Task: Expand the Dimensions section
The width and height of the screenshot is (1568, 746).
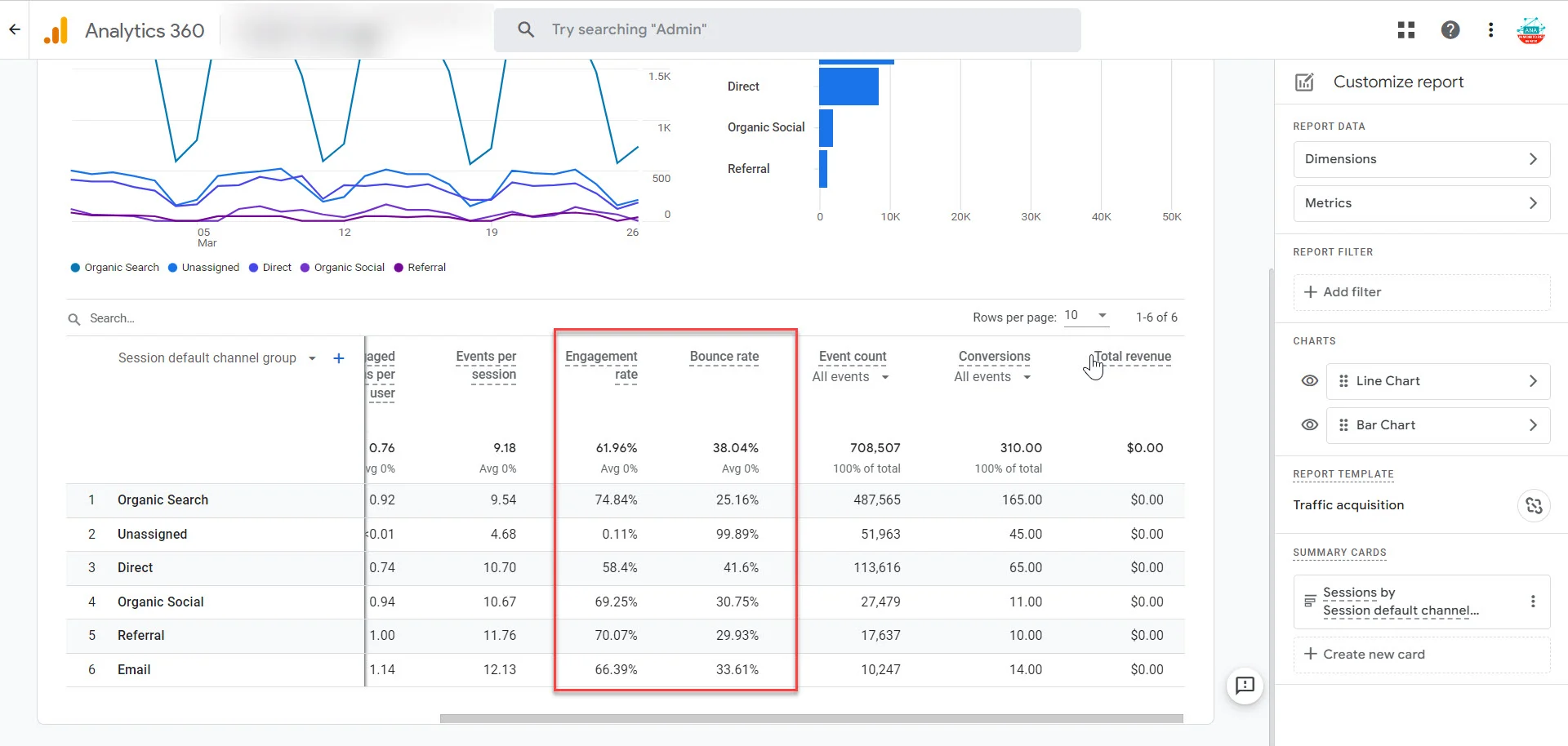Action: (1421, 159)
